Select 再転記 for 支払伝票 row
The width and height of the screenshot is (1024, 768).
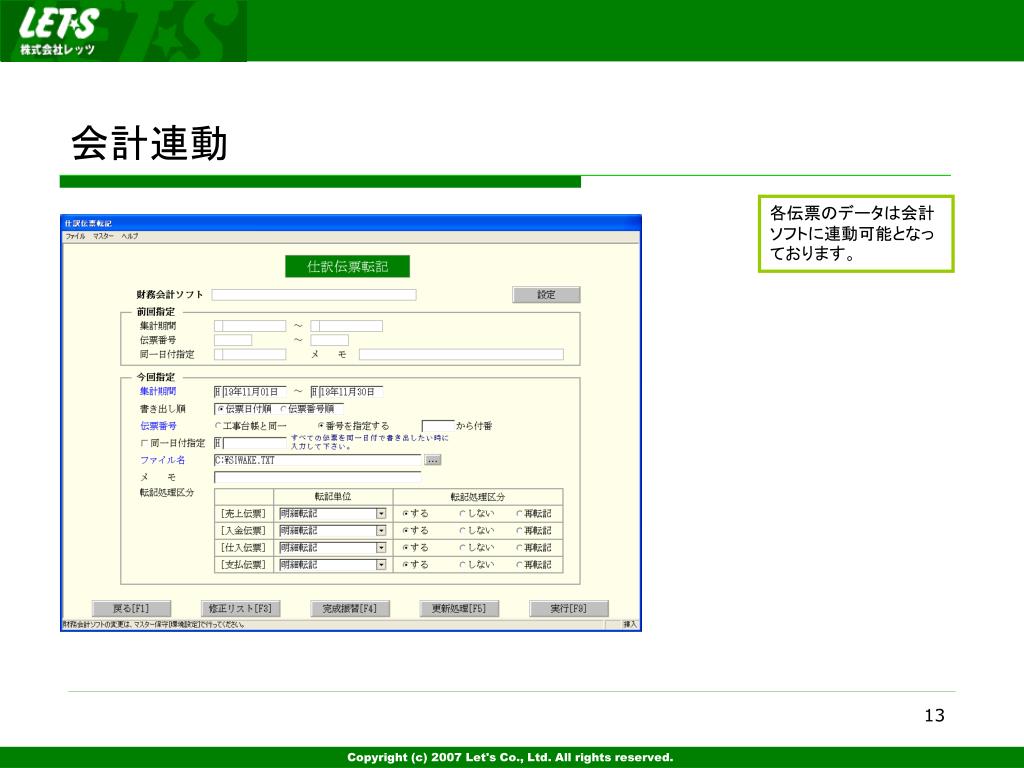(520, 565)
